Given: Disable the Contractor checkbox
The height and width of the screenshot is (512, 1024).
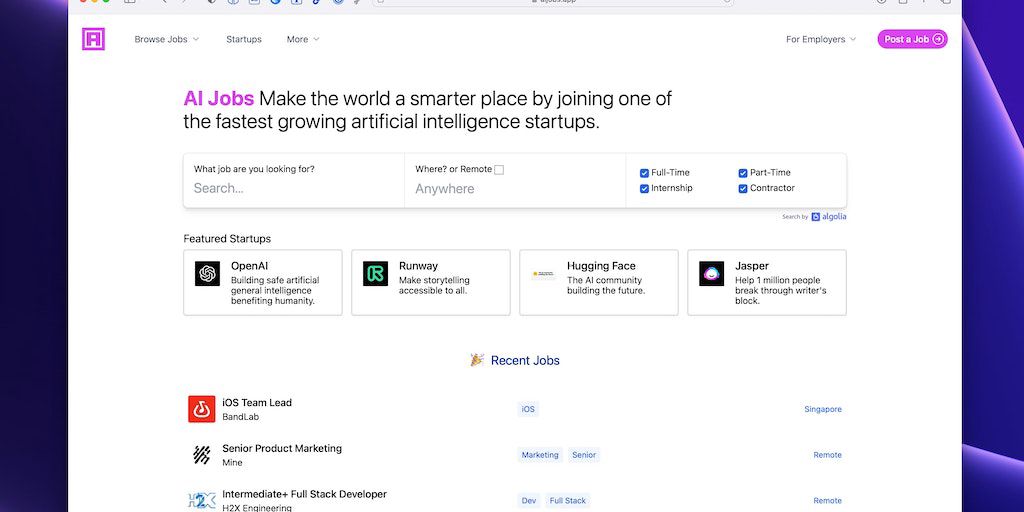Looking at the screenshot, I should [x=743, y=188].
